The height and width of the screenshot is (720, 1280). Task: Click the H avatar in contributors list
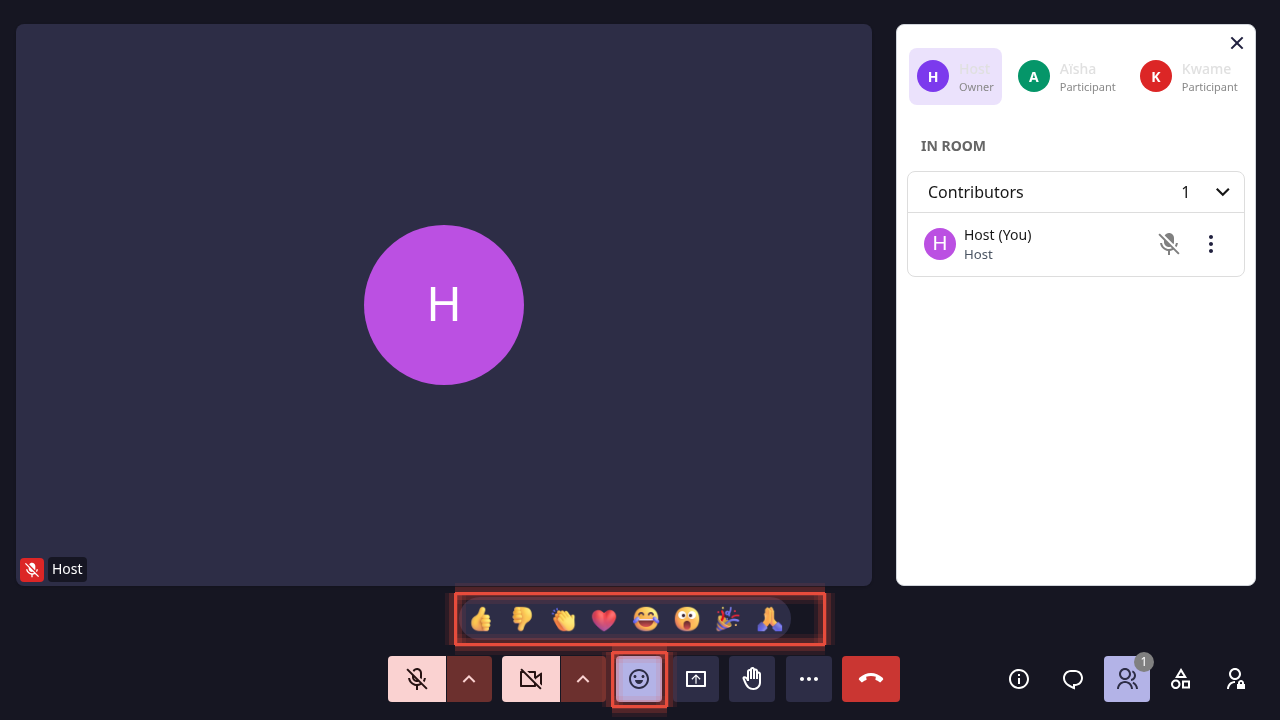940,244
